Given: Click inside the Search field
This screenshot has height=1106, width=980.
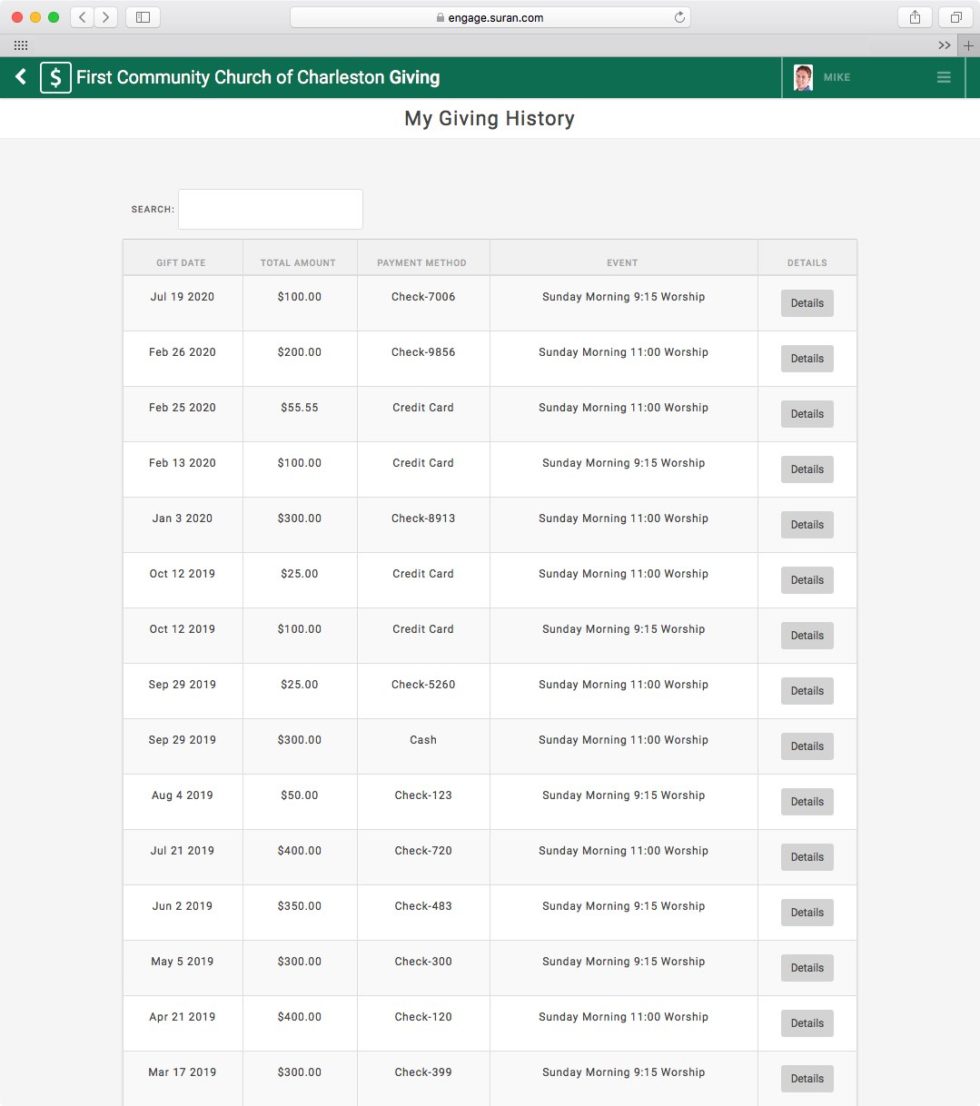Looking at the screenshot, I should (270, 208).
